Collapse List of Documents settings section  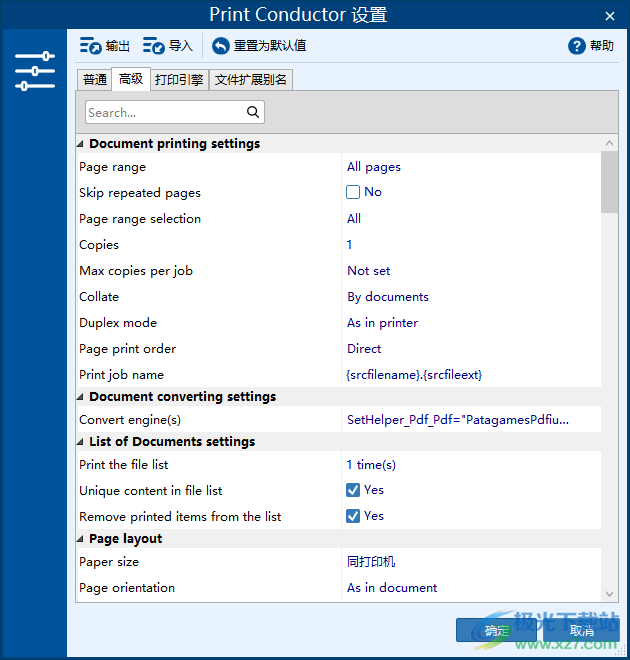80,442
